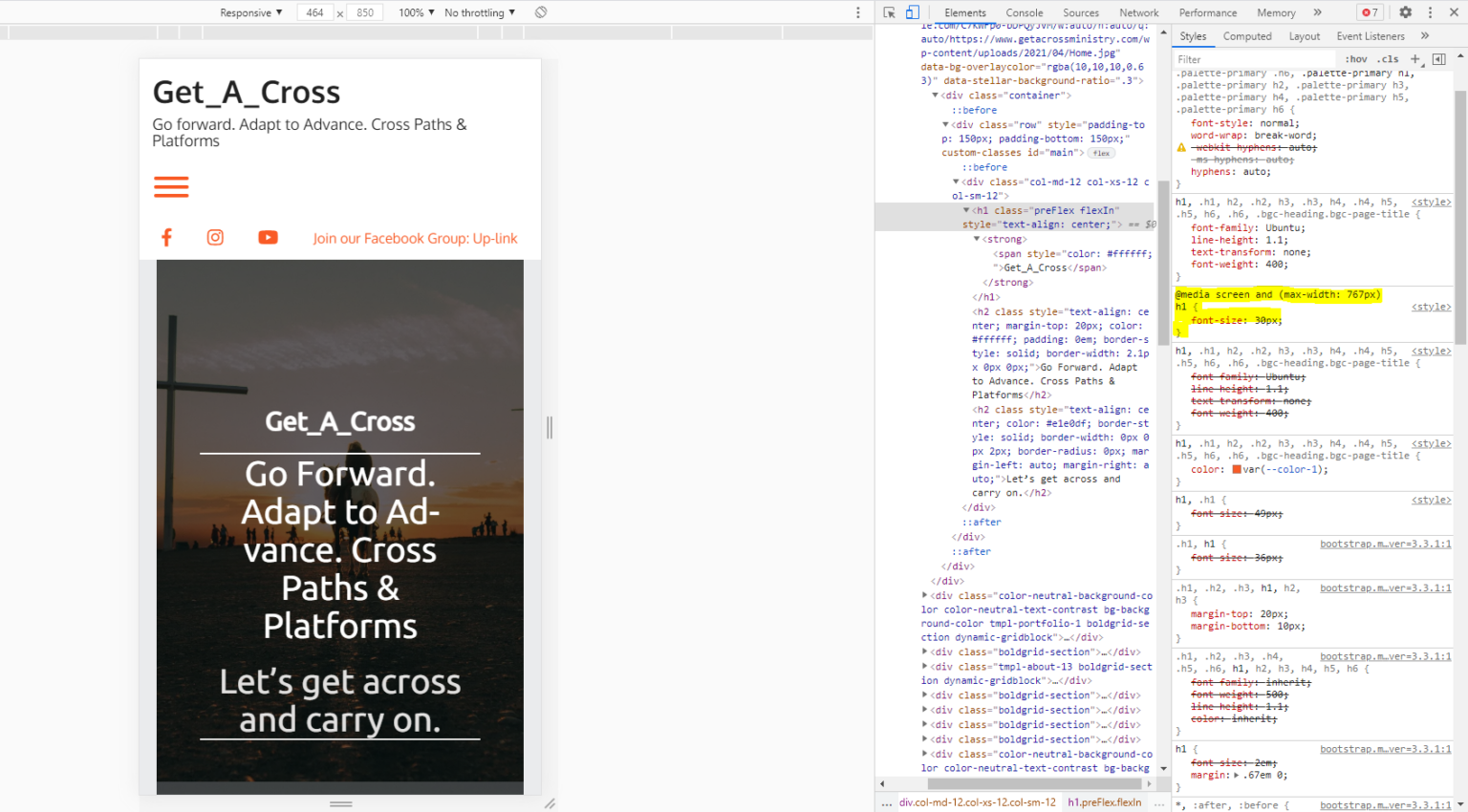Switch to the Network tab
The image size is (1468, 812).
point(1139,12)
